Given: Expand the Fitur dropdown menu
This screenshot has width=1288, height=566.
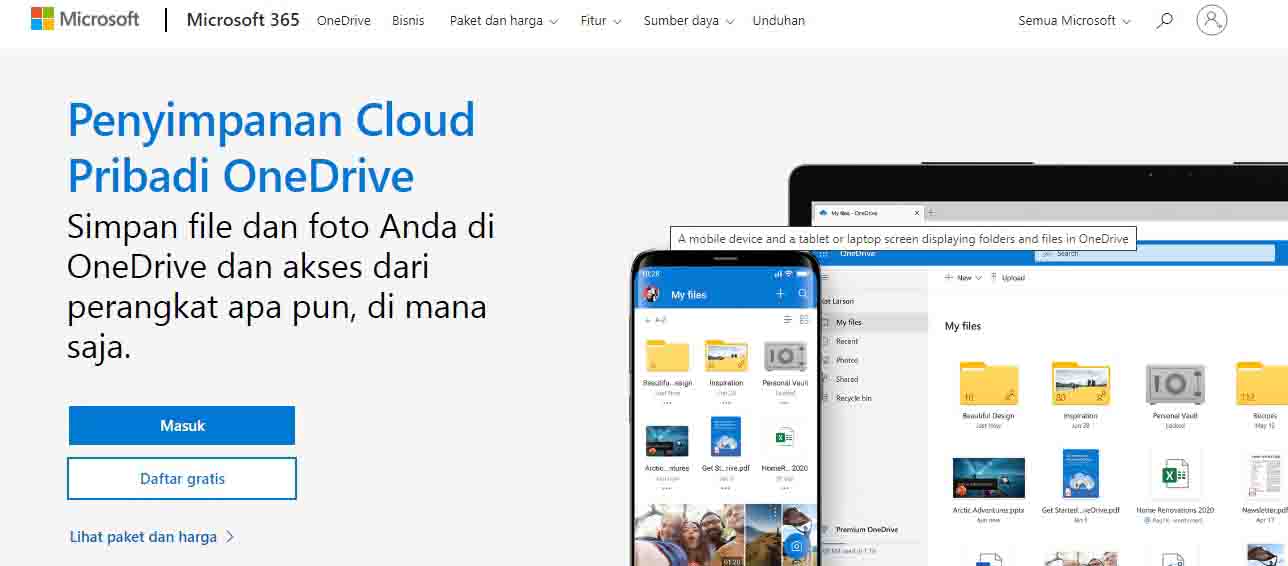Looking at the screenshot, I should click(x=601, y=20).
